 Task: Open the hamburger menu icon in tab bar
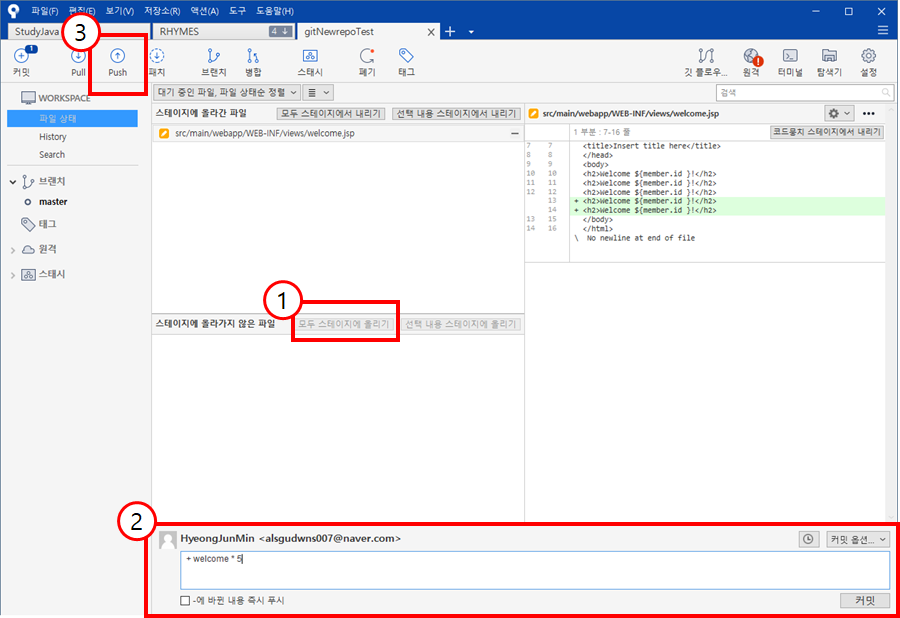click(x=883, y=30)
